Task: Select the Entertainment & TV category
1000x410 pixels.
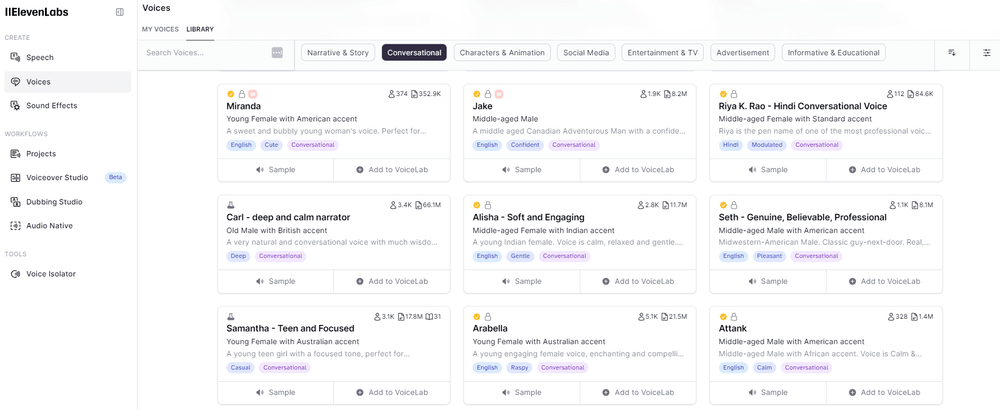Action: [x=663, y=53]
